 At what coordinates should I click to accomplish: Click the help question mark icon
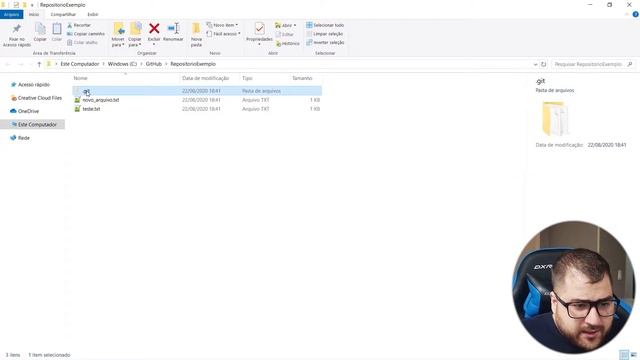[x=635, y=14]
